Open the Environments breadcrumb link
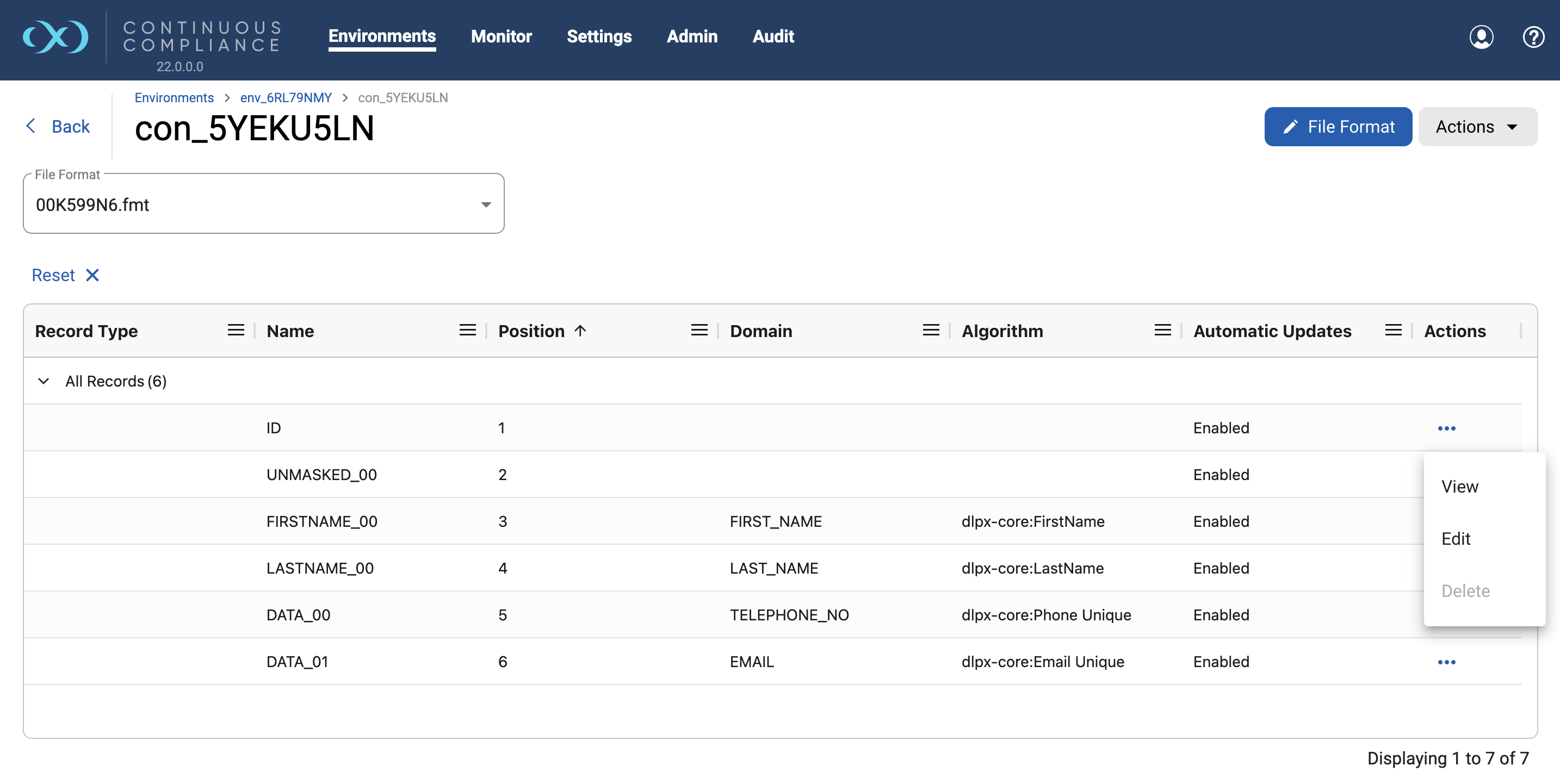 pos(174,97)
